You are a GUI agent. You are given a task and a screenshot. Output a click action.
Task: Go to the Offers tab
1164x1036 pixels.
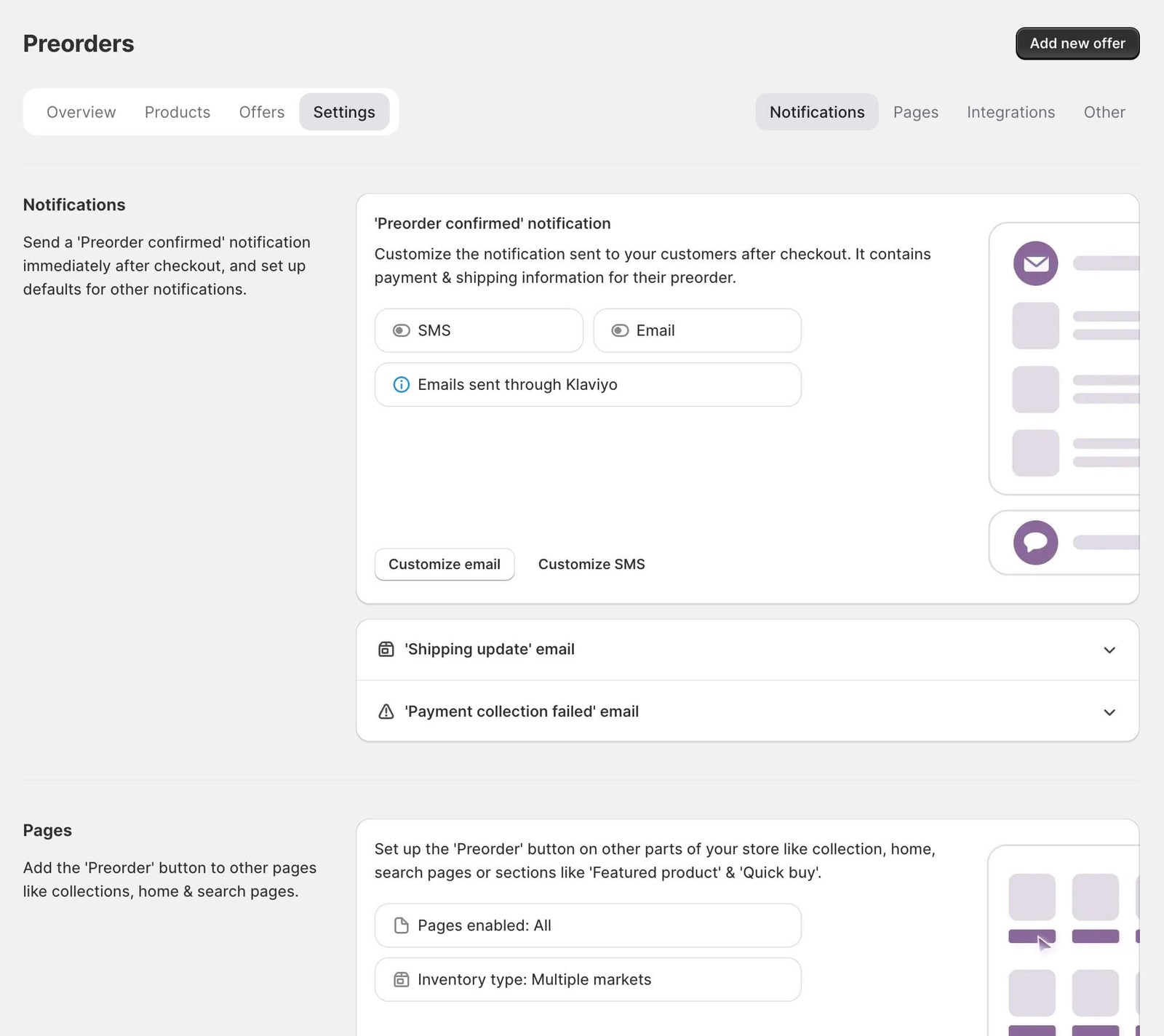tap(262, 112)
